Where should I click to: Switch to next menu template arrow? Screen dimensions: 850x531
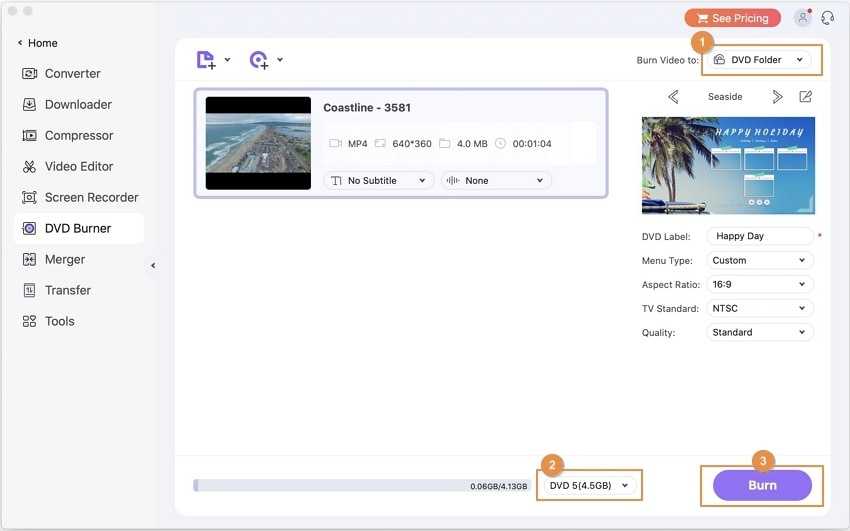coord(777,97)
